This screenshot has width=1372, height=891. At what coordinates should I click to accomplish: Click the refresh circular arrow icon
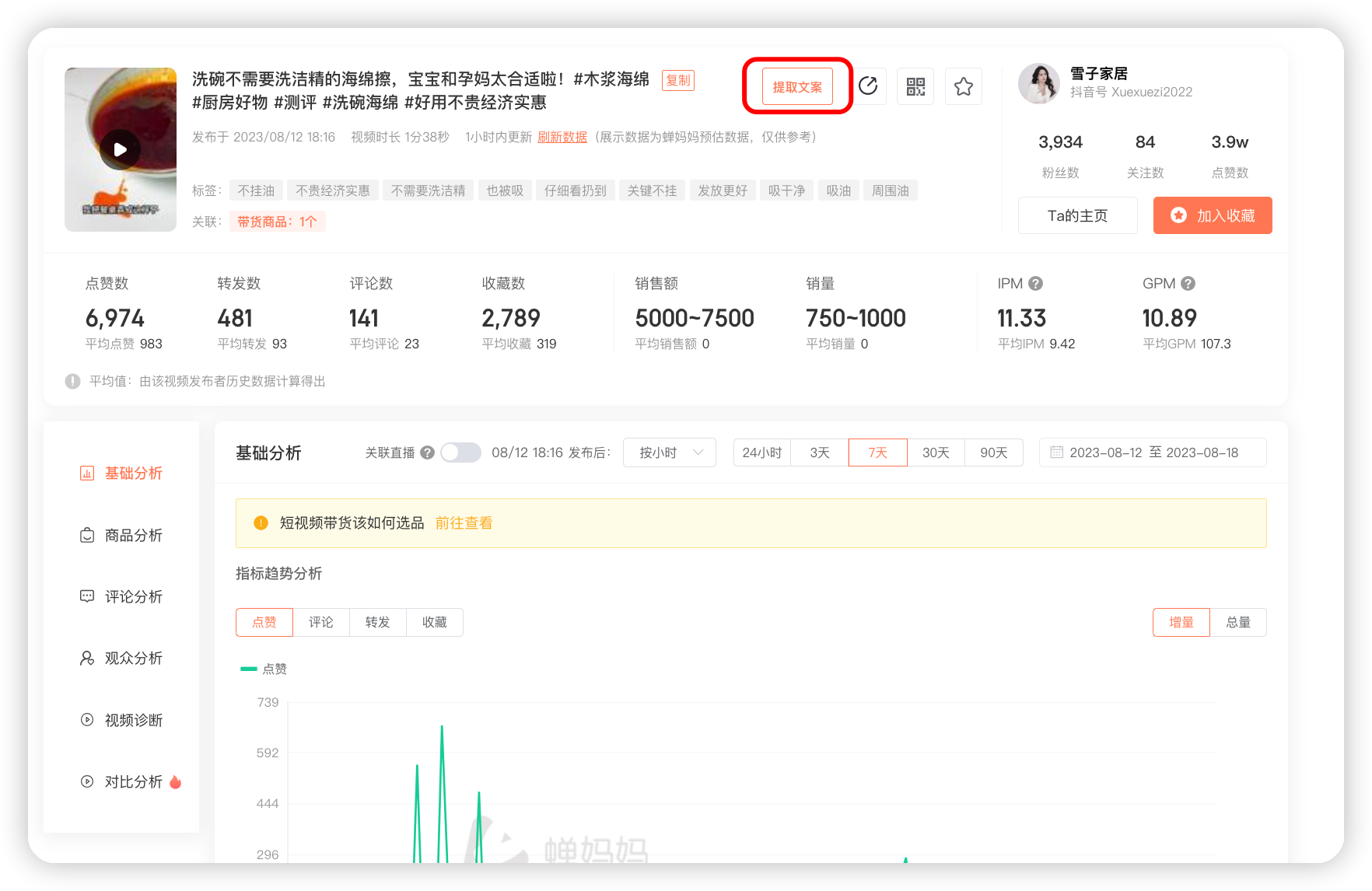pos(868,86)
